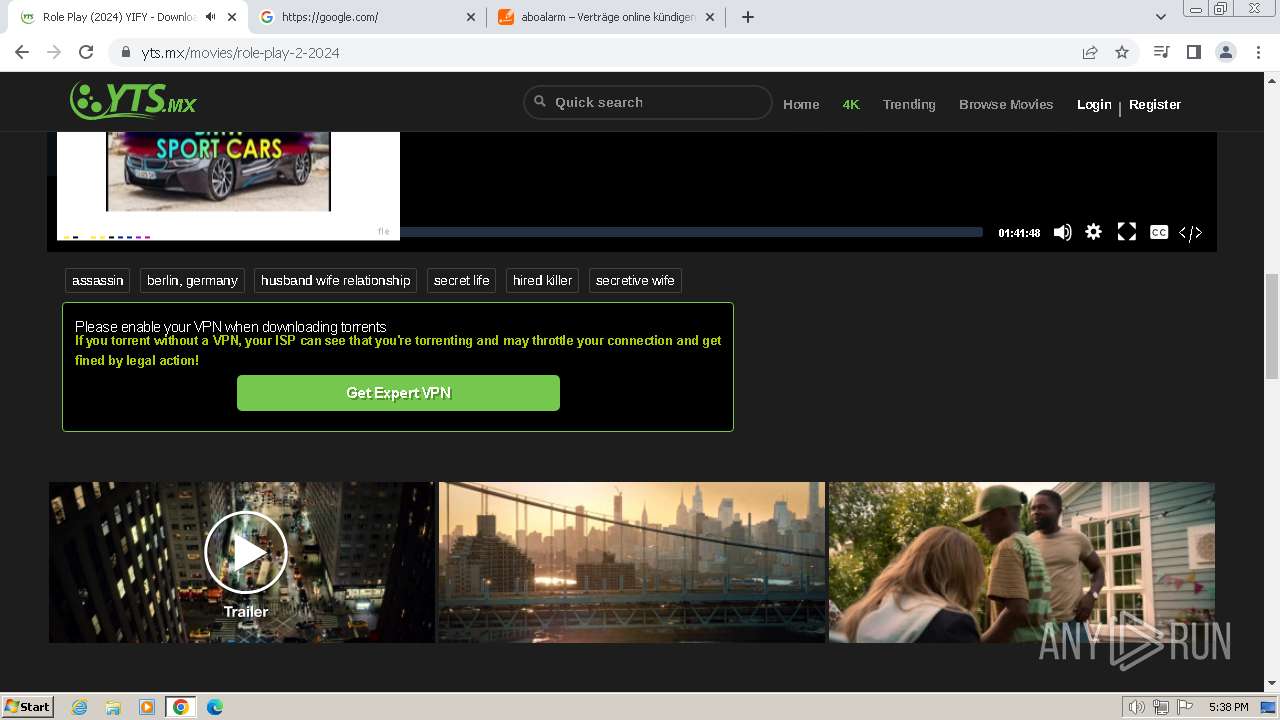
Task: Click the Login link
Action: click(1094, 104)
